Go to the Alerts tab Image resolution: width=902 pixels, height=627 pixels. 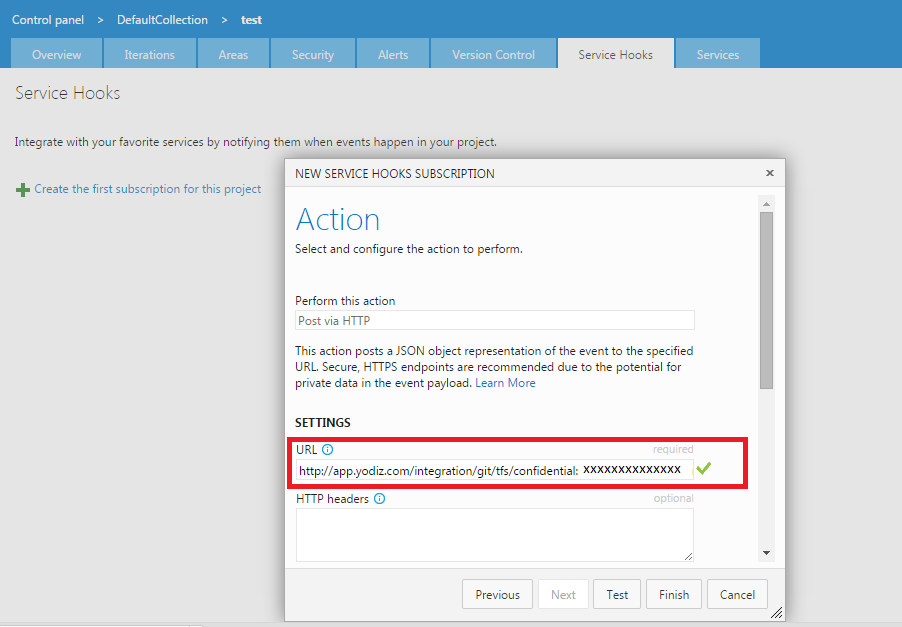coord(393,55)
